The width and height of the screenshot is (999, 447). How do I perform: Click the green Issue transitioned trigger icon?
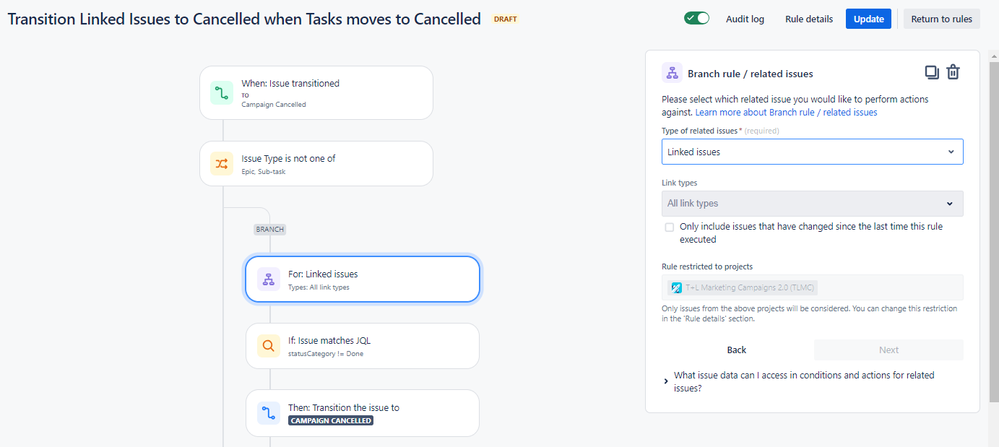point(222,93)
